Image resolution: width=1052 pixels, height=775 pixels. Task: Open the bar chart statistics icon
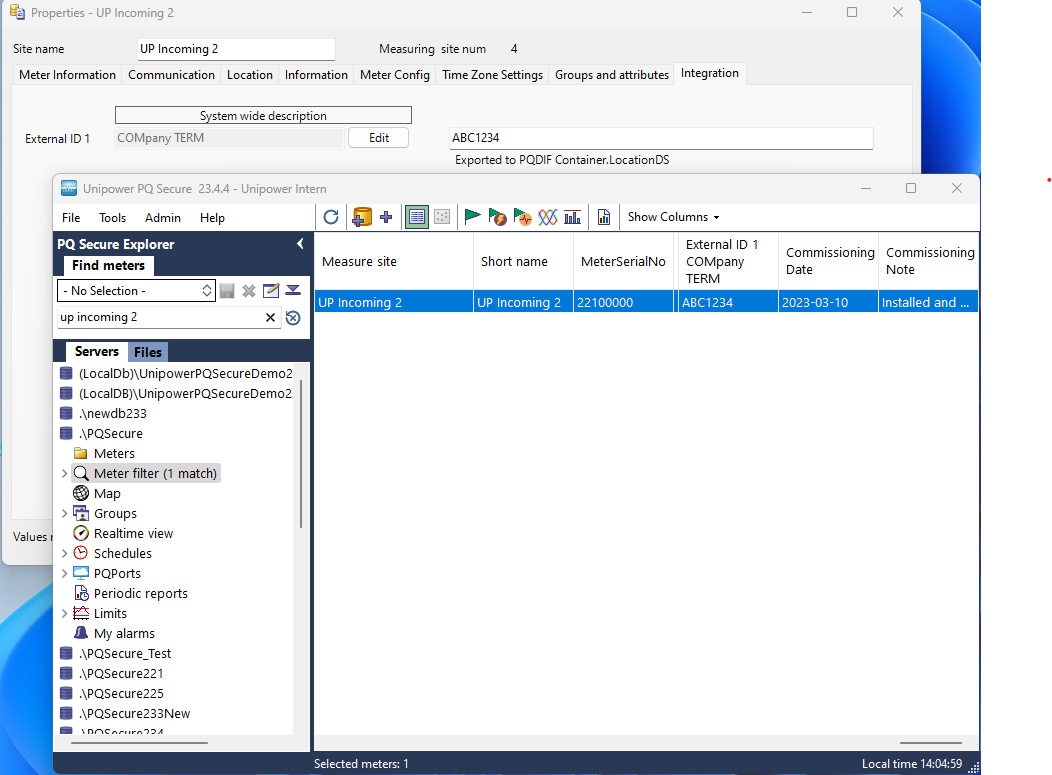coord(572,217)
